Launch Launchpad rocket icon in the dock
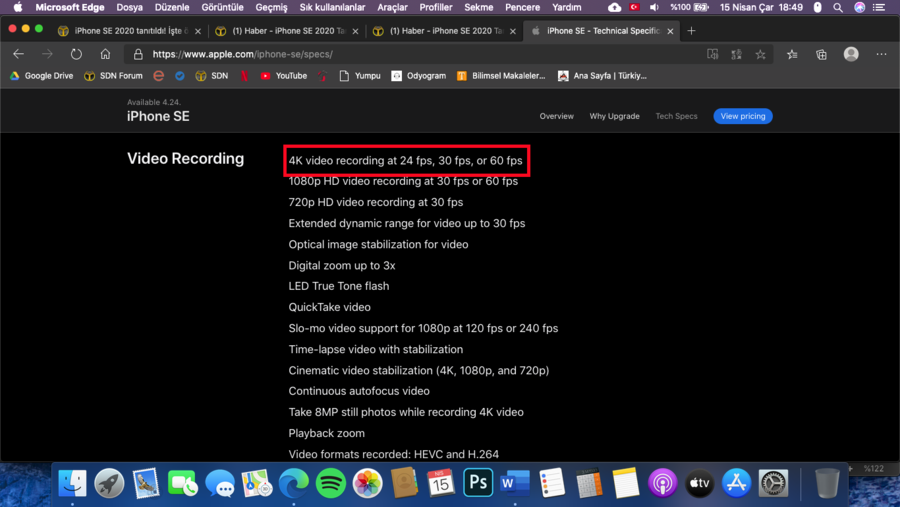This screenshot has height=507, width=900. (x=109, y=483)
